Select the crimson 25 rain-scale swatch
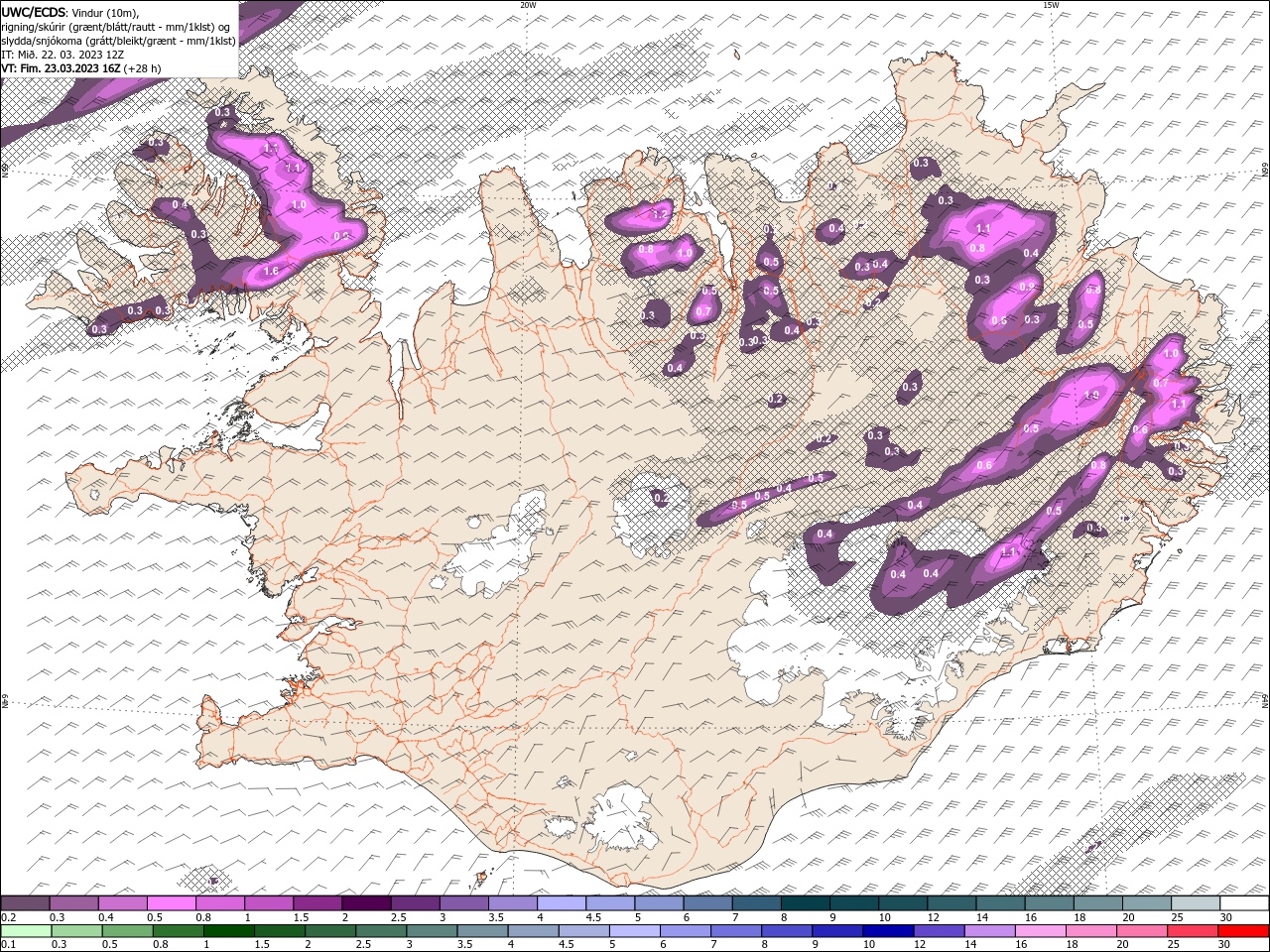The image size is (1270, 952). [1193, 931]
